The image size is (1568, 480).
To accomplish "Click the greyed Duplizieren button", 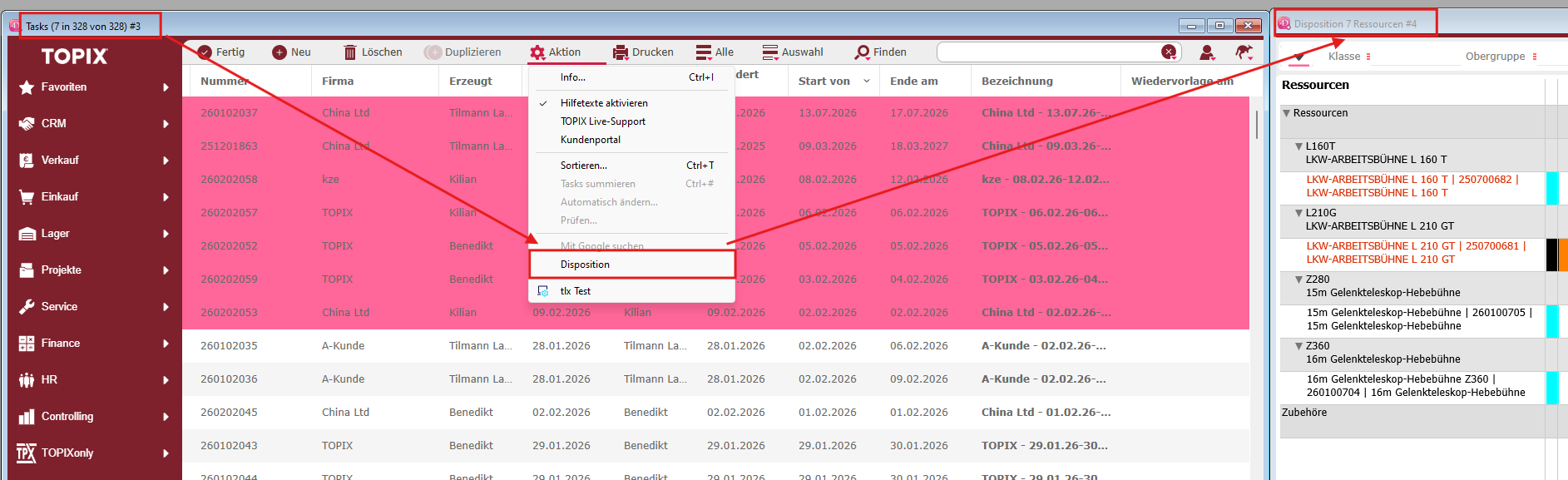I will pos(462,52).
